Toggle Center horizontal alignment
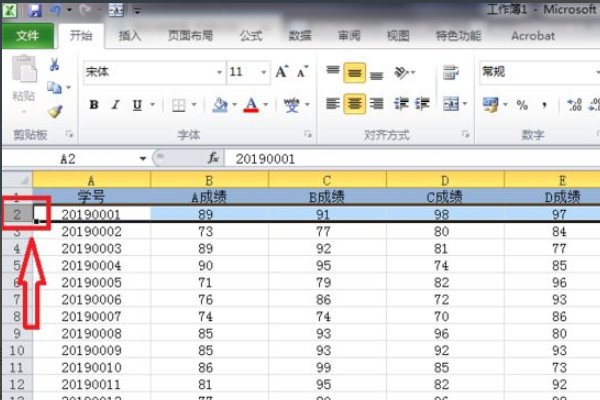 (x=354, y=104)
